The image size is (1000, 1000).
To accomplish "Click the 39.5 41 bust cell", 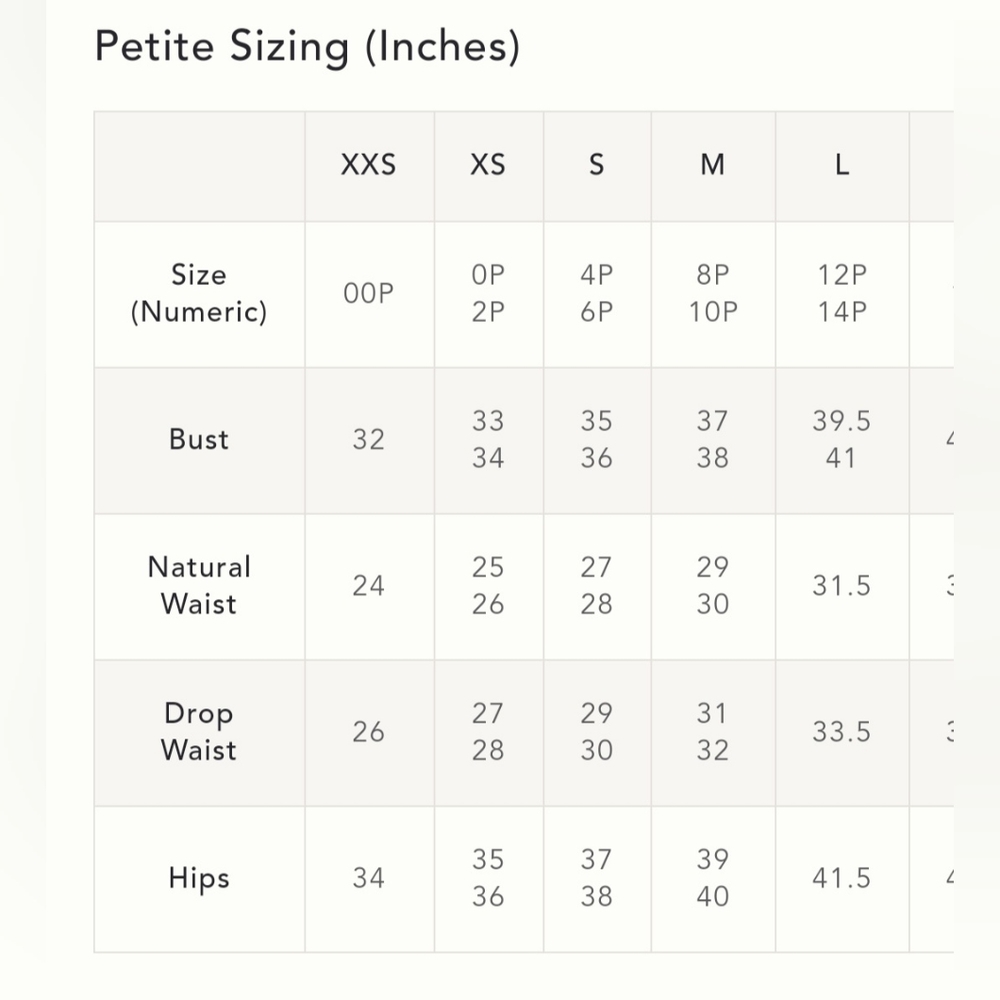I will click(842, 439).
